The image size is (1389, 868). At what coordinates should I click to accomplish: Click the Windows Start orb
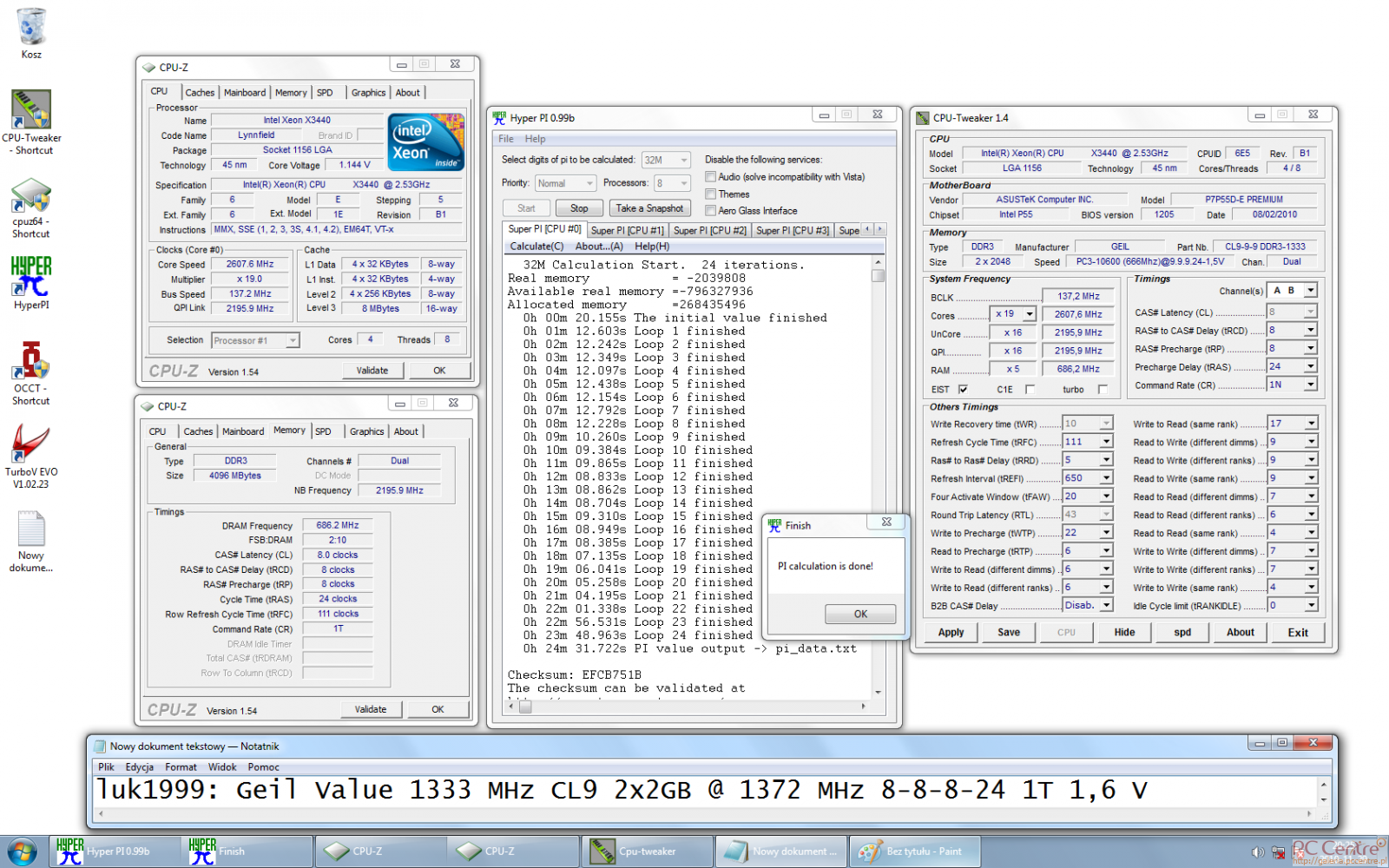[23, 852]
